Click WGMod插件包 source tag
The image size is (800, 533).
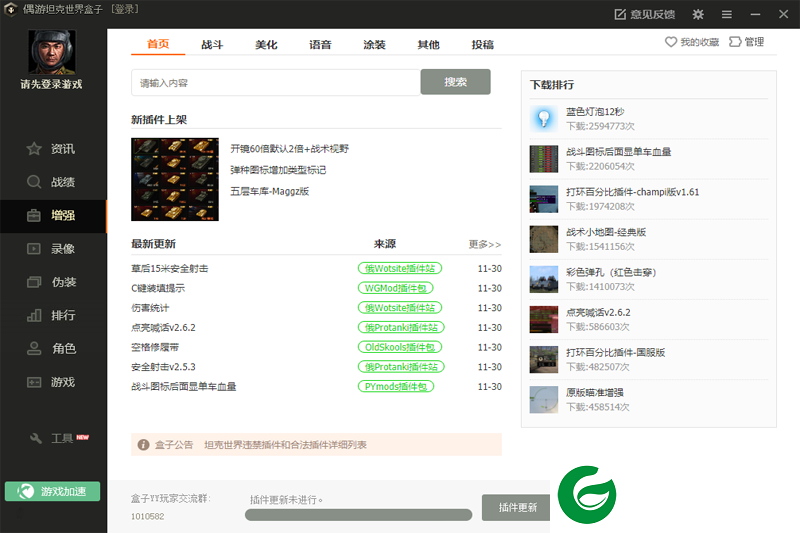coord(395,288)
